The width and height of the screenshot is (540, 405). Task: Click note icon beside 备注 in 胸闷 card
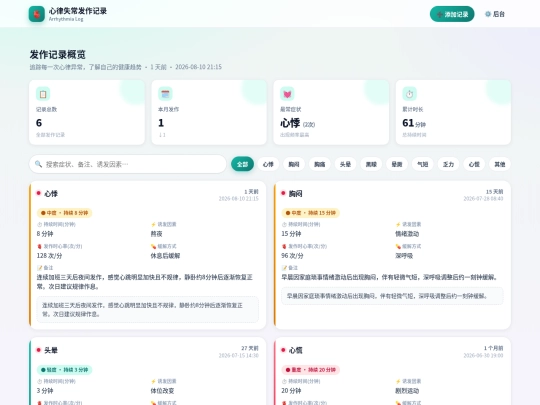coord(284,268)
